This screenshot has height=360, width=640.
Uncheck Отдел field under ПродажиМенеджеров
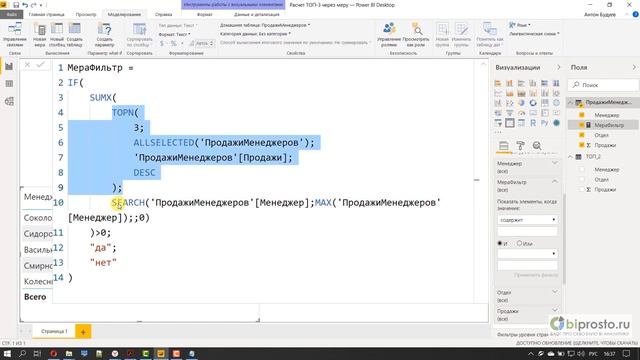click(x=582, y=135)
